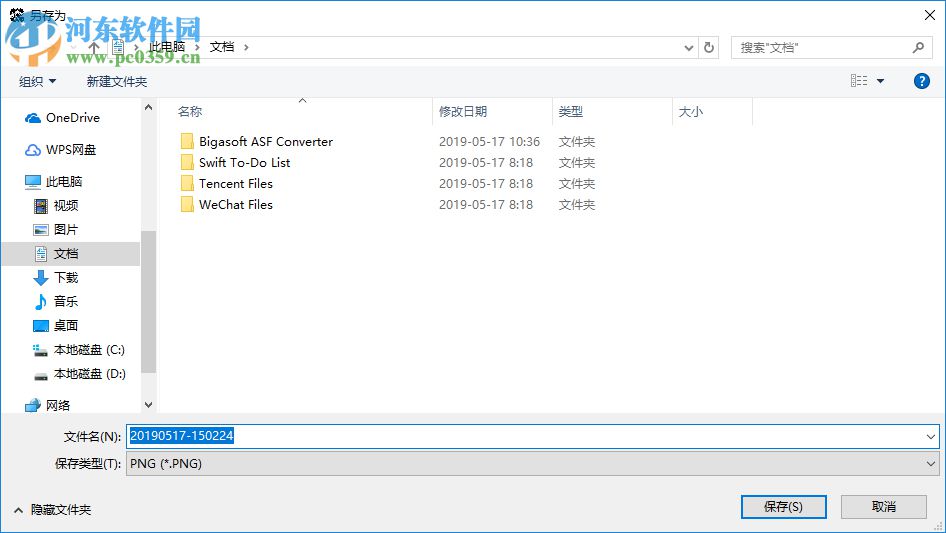Image resolution: width=946 pixels, height=533 pixels.
Task: Select 文档 in the breadcrumb path
Action: (221, 47)
